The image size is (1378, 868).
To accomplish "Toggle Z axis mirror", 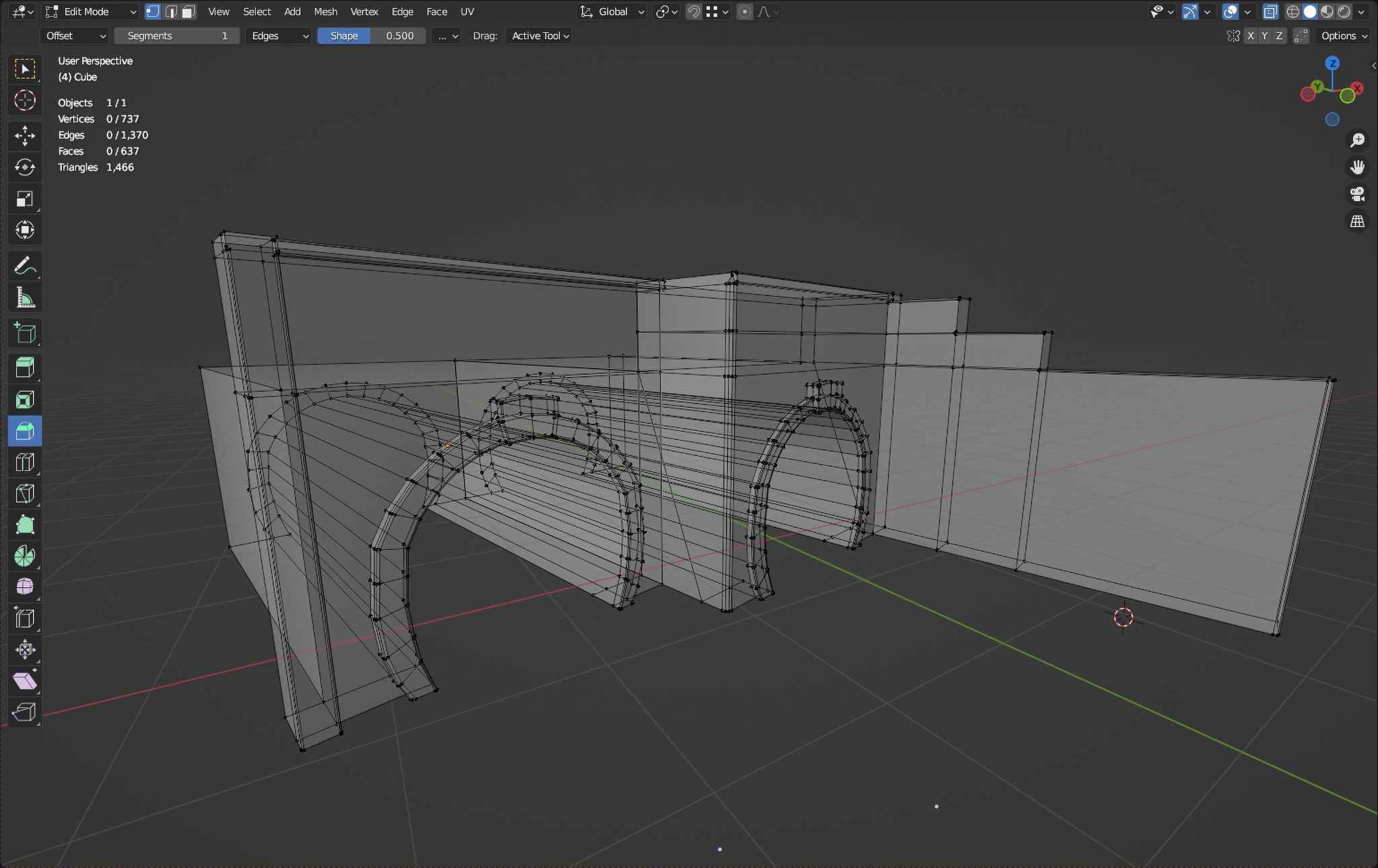I will [x=1279, y=36].
